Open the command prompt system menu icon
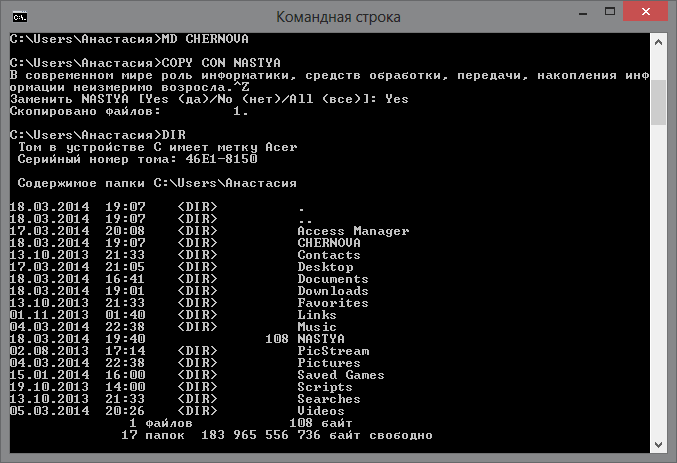Viewport: 677px width, 463px height. 20,17
